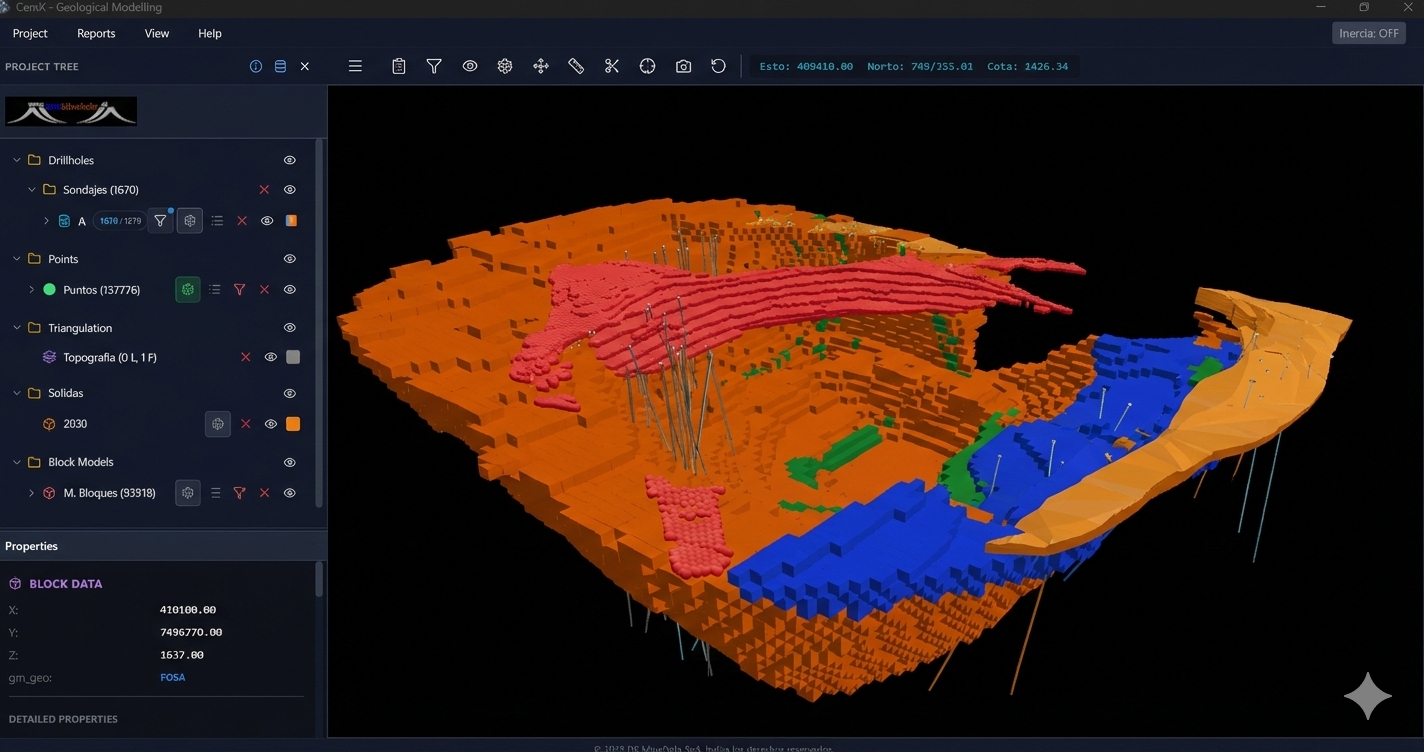1424x752 pixels.
Task: Toggle visibility of Puntos (137776)
Action: [x=289, y=290]
